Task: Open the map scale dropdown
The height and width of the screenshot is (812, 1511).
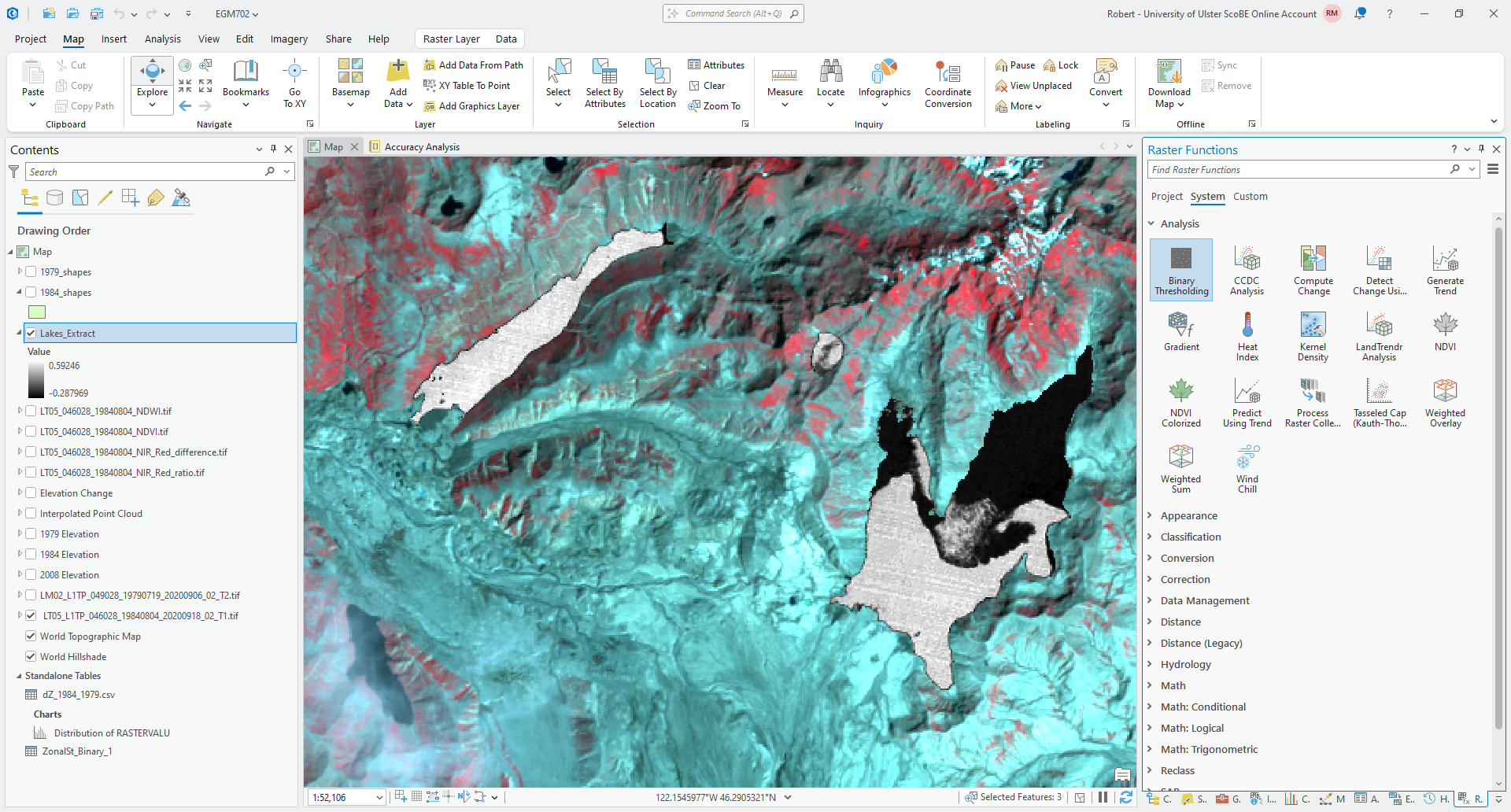Action: pyautogui.click(x=379, y=798)
